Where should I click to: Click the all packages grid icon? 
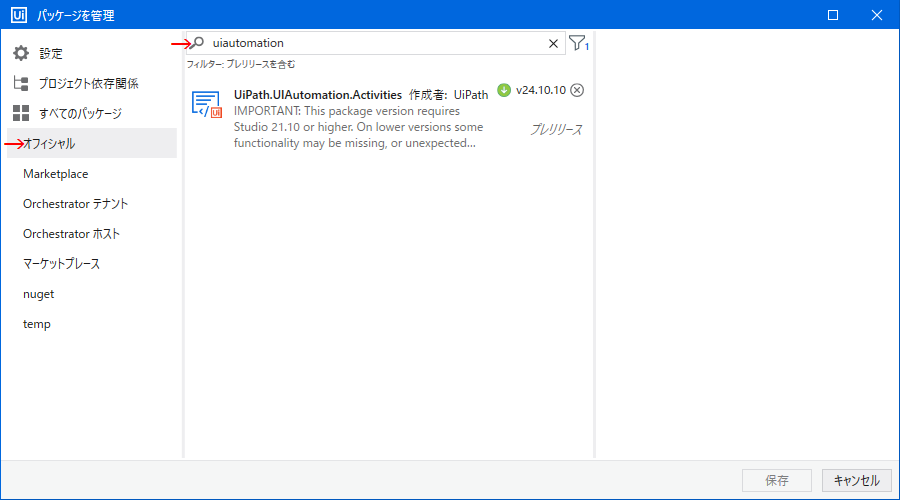click(21, 113)
